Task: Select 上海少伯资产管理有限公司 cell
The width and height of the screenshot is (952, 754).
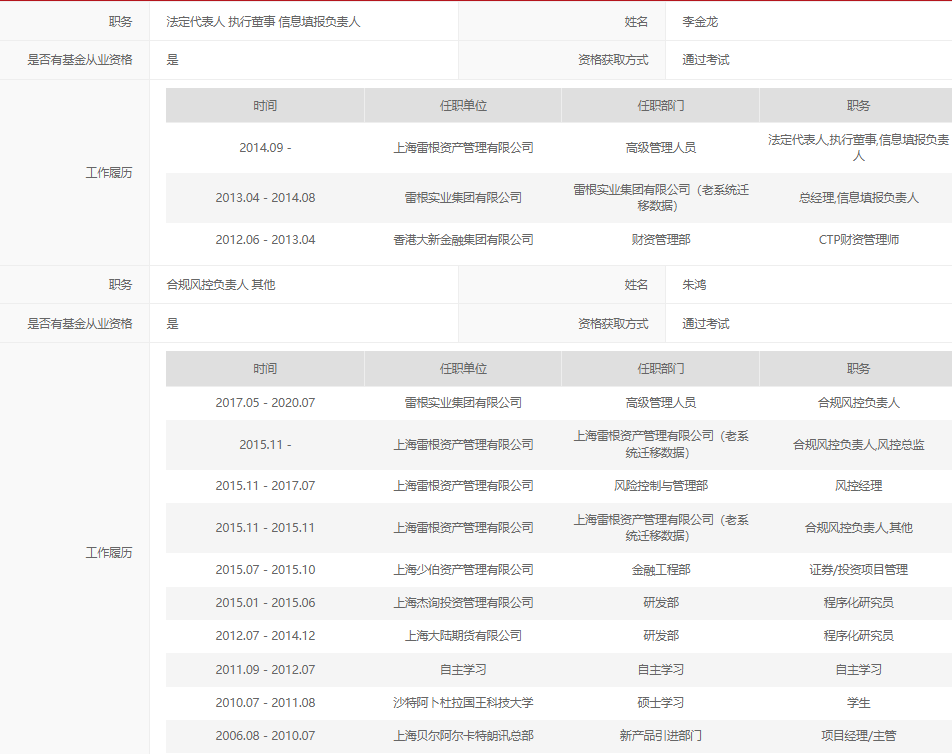Action: 463,569
